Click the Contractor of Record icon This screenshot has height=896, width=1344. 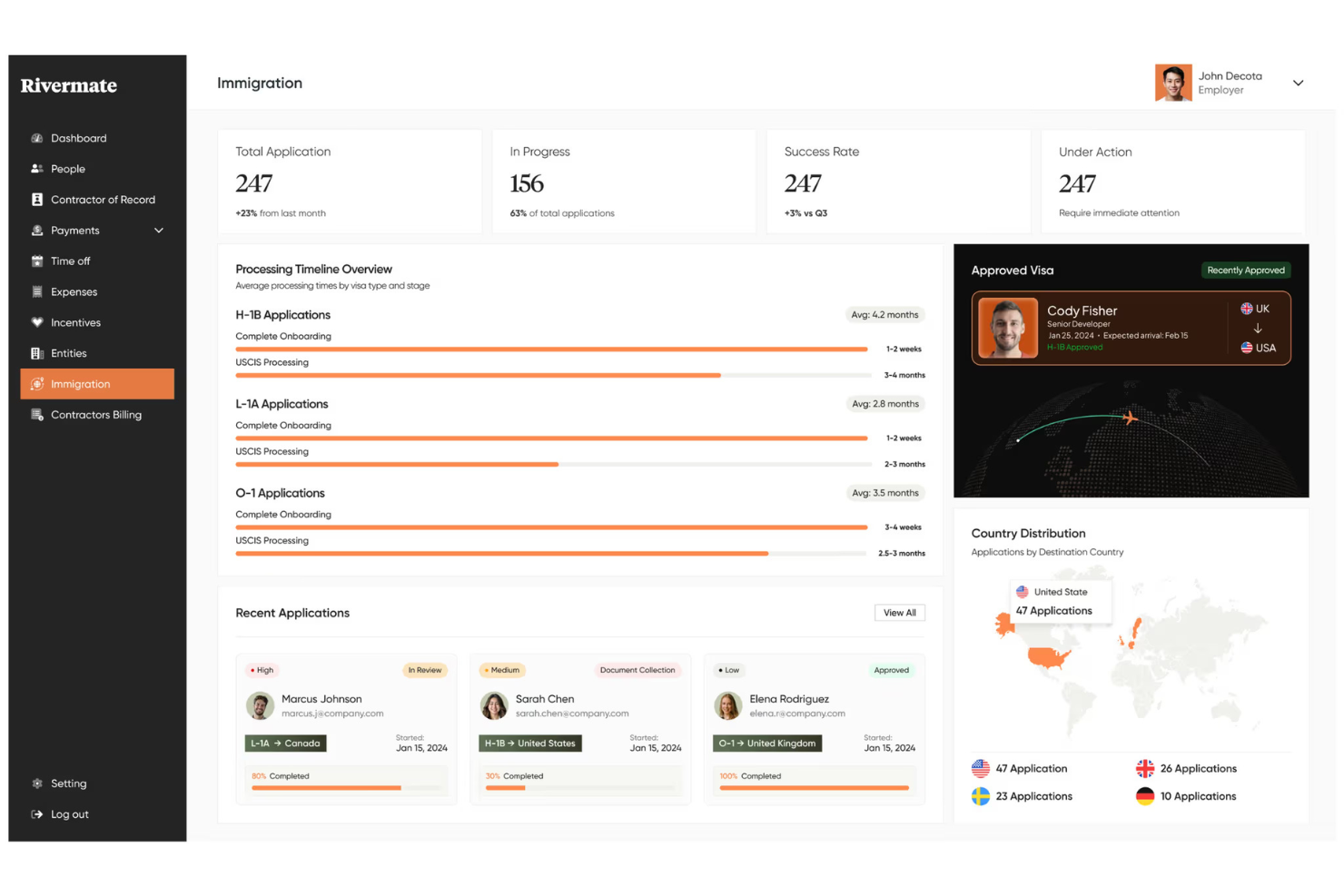(37, 199)
